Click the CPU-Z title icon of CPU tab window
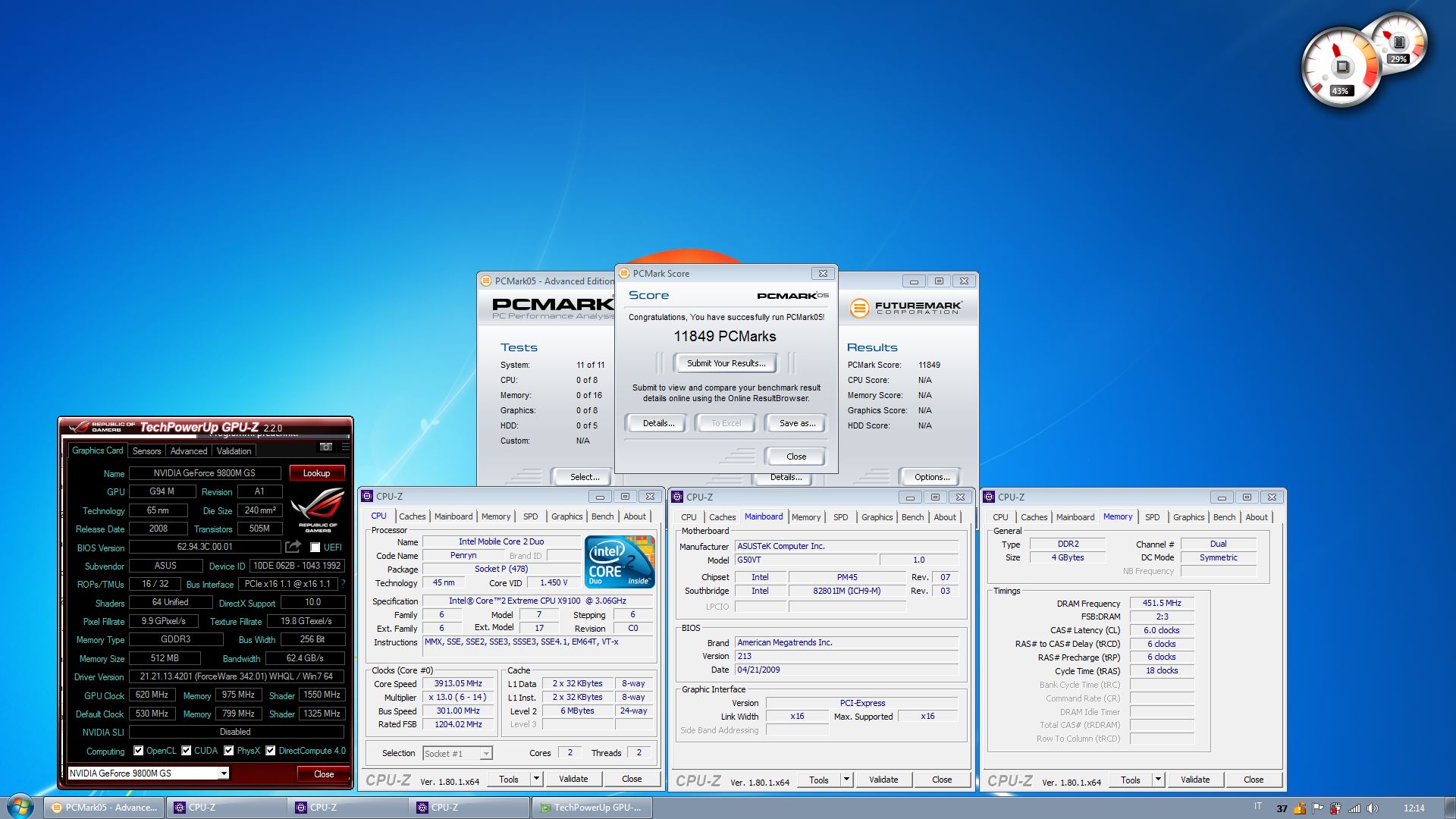 368,497
